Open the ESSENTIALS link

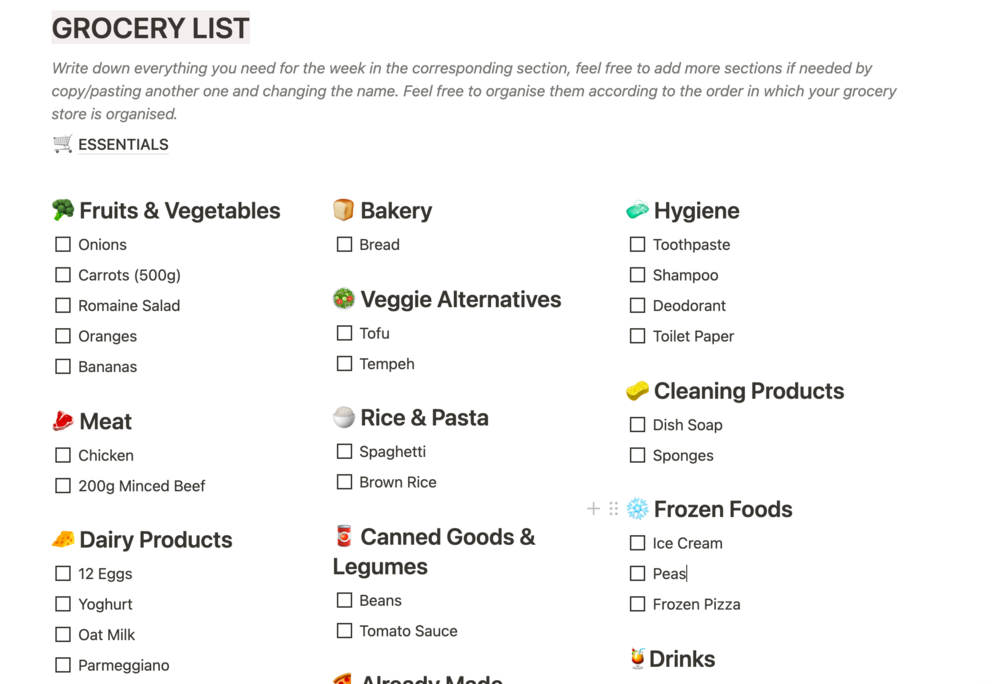pyautogui.click(x=123, y=145)
